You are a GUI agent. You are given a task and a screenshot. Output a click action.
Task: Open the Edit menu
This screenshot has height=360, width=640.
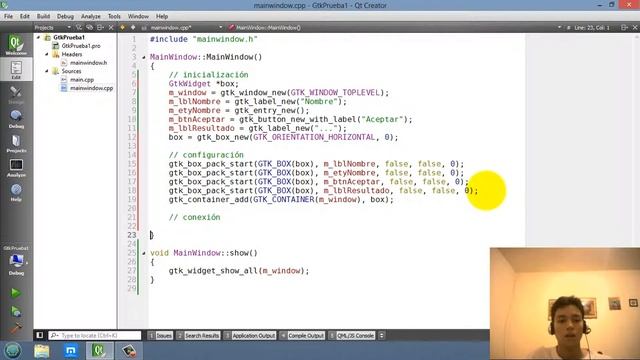tap(24, 16)
